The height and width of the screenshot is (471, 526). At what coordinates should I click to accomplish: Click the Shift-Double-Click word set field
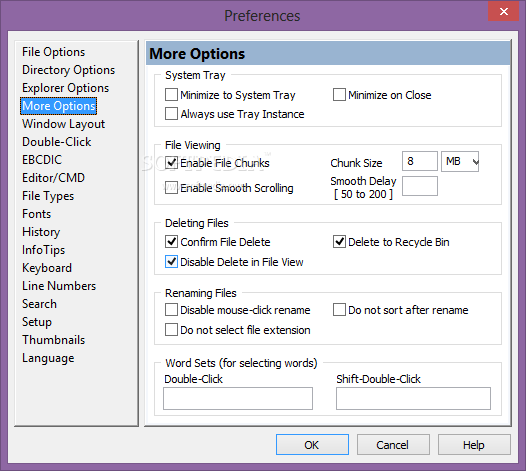(x=413, y=399)
